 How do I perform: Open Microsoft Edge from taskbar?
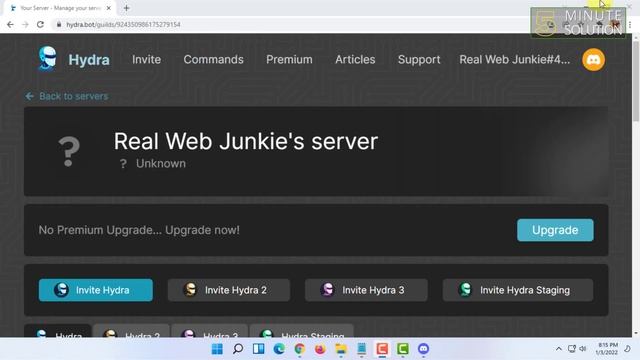pyautogui.click(x=279, y=349)
